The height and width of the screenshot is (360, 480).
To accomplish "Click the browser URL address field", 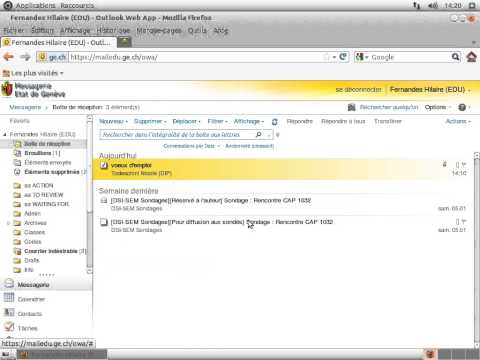I will 195,57.
